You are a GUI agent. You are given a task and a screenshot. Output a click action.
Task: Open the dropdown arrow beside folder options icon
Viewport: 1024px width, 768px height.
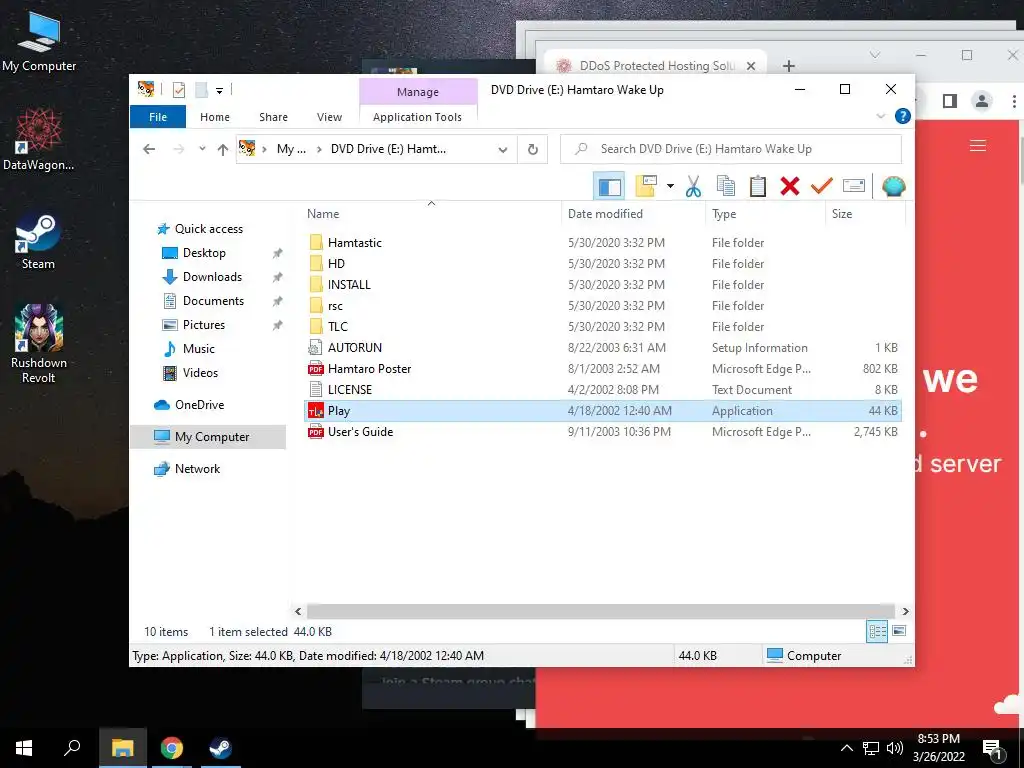tap(670, 186)
